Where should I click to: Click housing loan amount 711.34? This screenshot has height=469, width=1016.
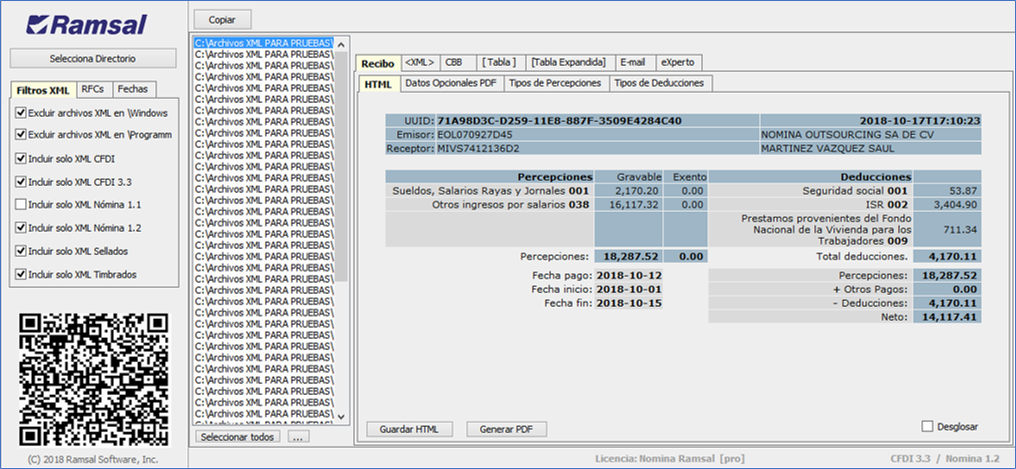coord(947,229)
